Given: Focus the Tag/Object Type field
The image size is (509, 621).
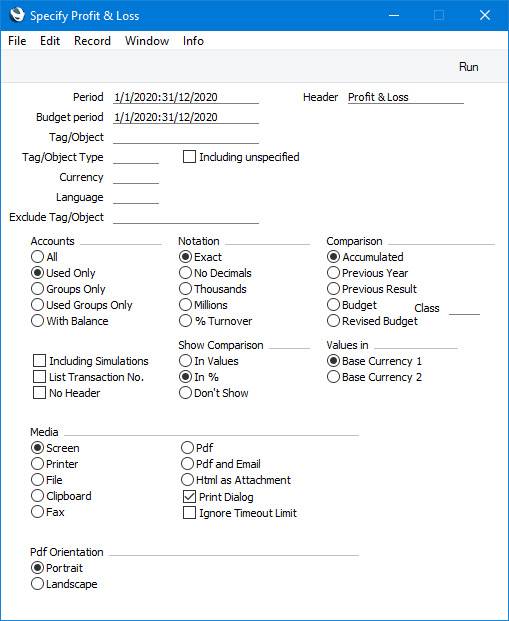Looking at the screenshot, I should (x=136, y=157).
